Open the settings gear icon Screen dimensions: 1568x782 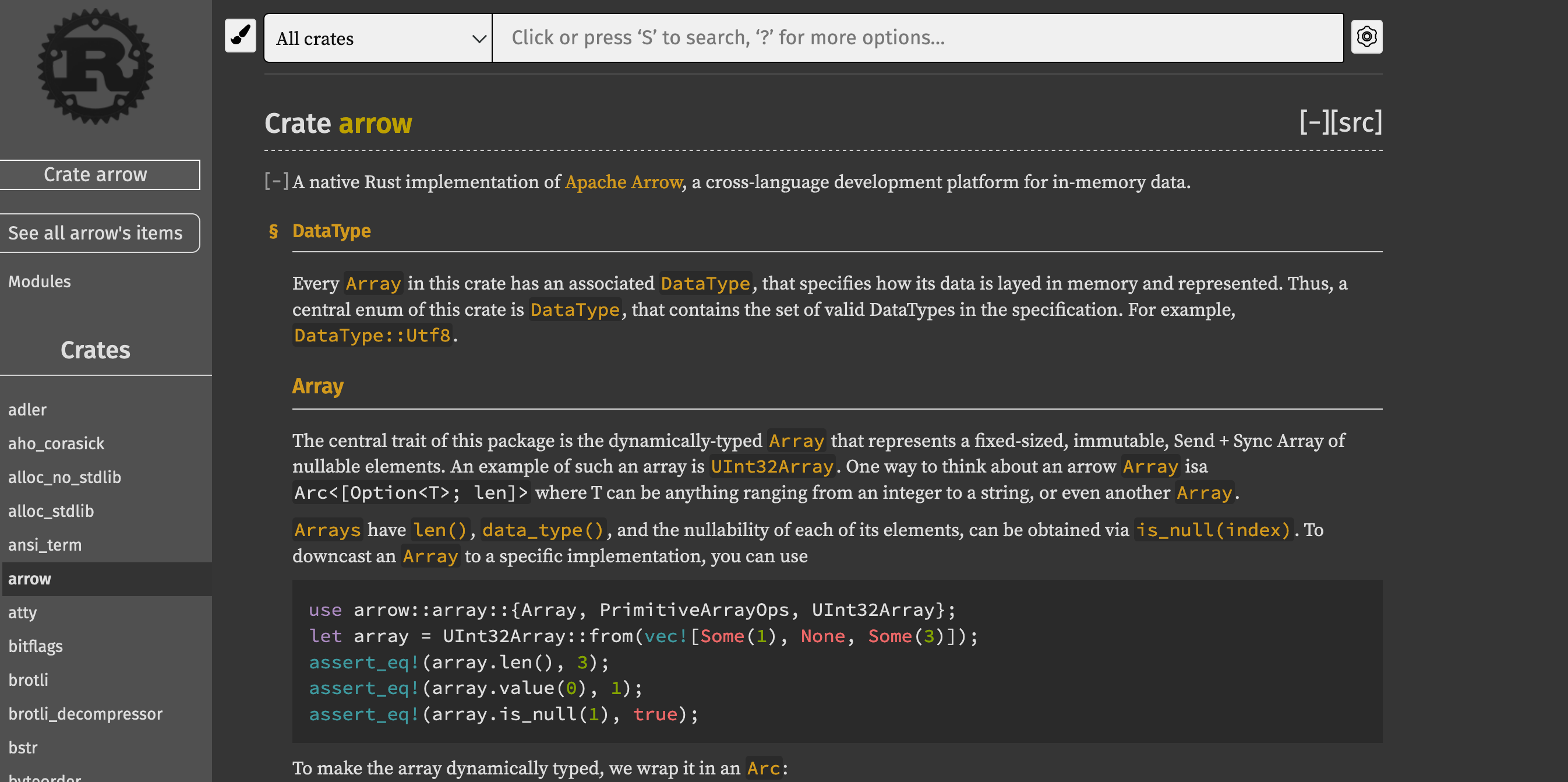coord(1366,37)
